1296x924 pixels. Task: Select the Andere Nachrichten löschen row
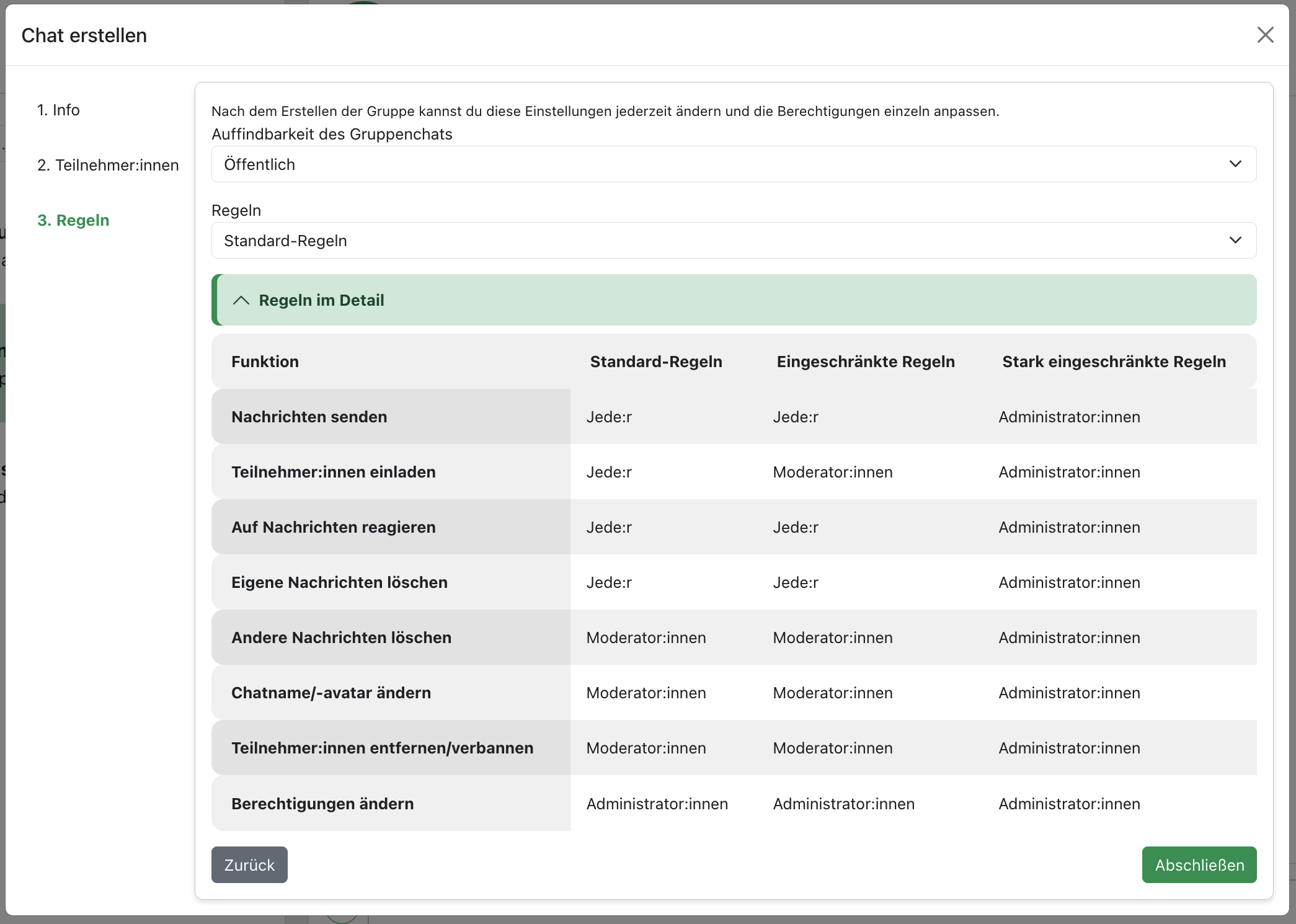pyautogui.click(x=341, y=637)
